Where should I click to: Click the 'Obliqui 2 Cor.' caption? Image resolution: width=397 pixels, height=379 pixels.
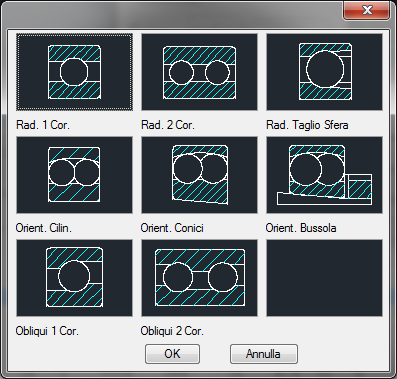click(172, 331)
